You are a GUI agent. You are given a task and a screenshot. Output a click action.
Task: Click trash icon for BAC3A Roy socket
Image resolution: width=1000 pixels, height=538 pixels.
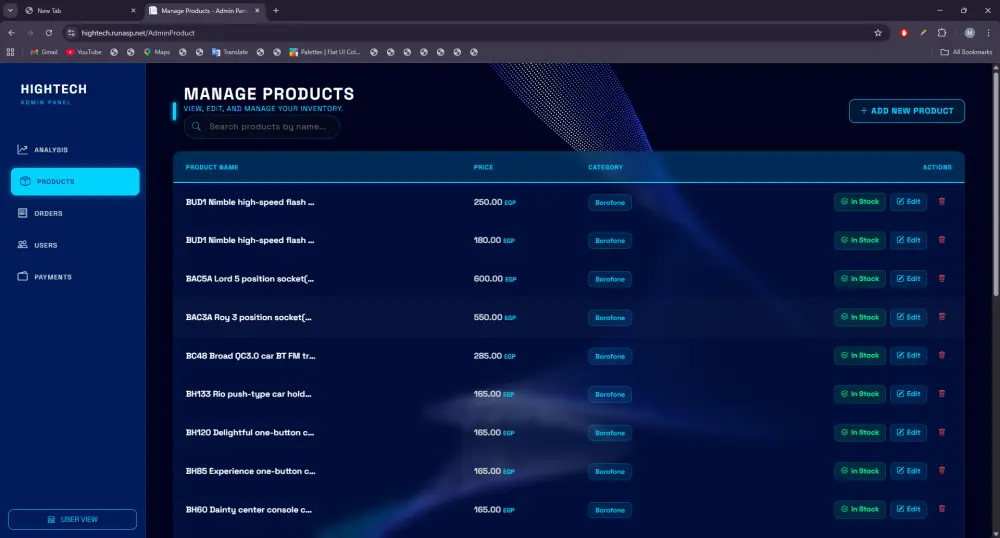941,317
